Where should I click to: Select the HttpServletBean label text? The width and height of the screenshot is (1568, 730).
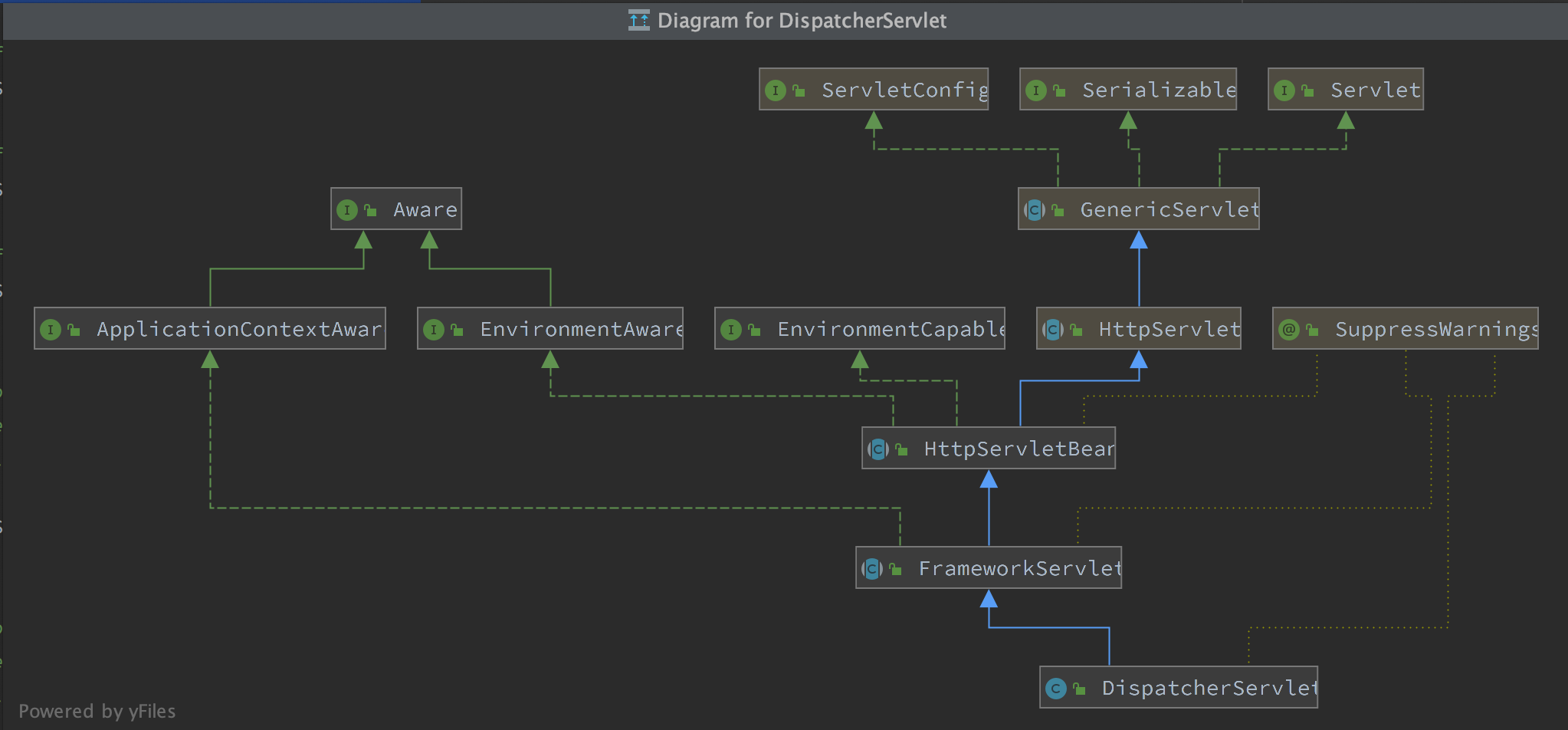(1019, 449)
